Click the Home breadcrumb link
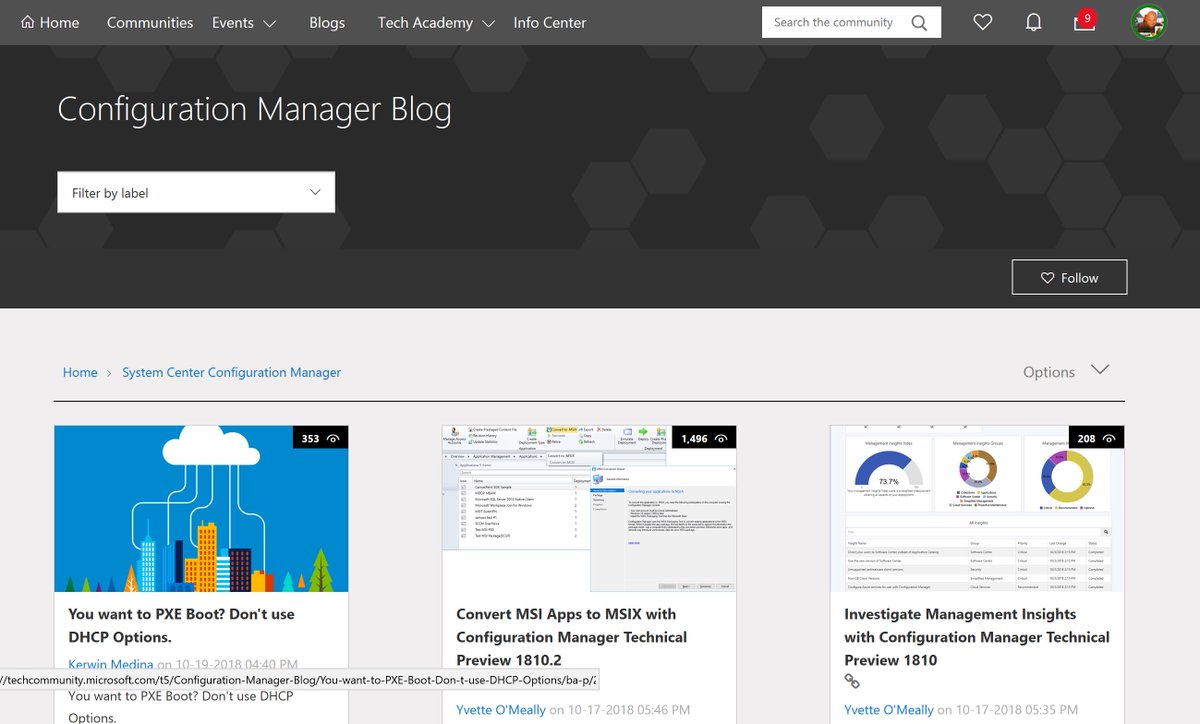Screen dimensions: 1200x724 coord(80,372)
